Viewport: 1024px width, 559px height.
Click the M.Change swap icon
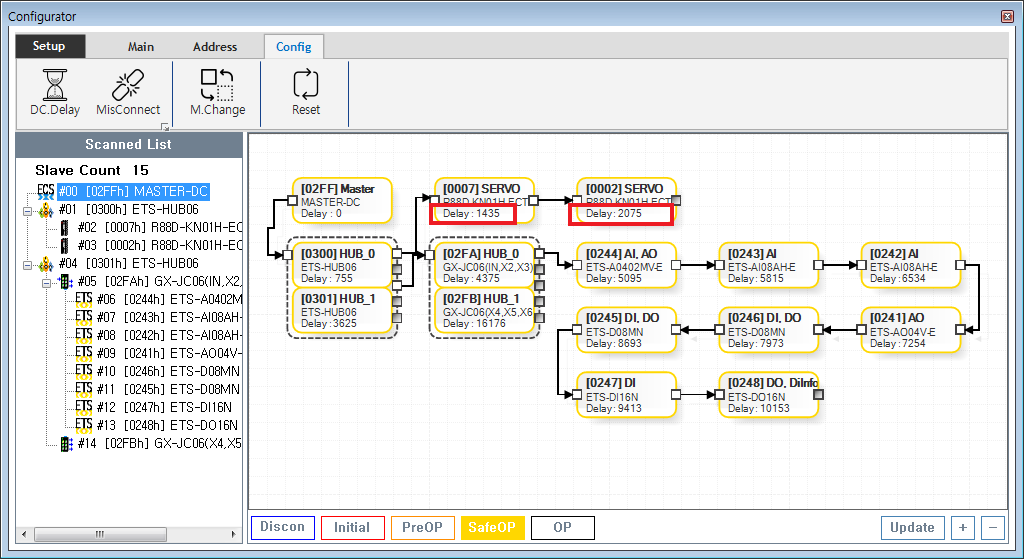click(x=217, y=86)
